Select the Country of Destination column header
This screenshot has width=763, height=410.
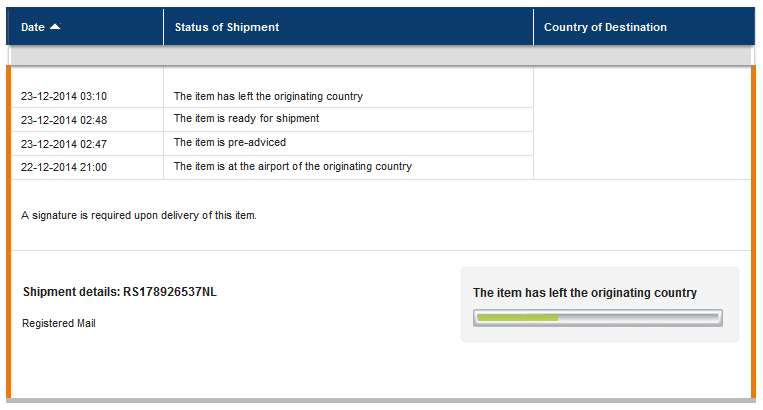click(605, 27)
